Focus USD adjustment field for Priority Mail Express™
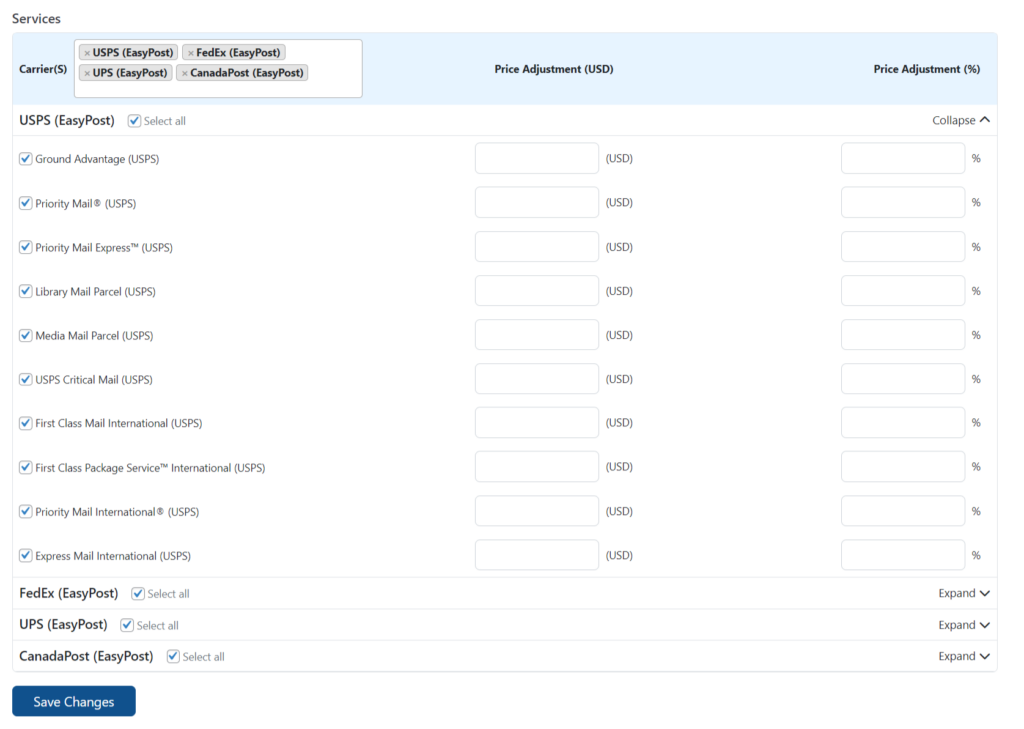Image resolution: width=1024 pixels, height=729 pixels. click(537, 247)
